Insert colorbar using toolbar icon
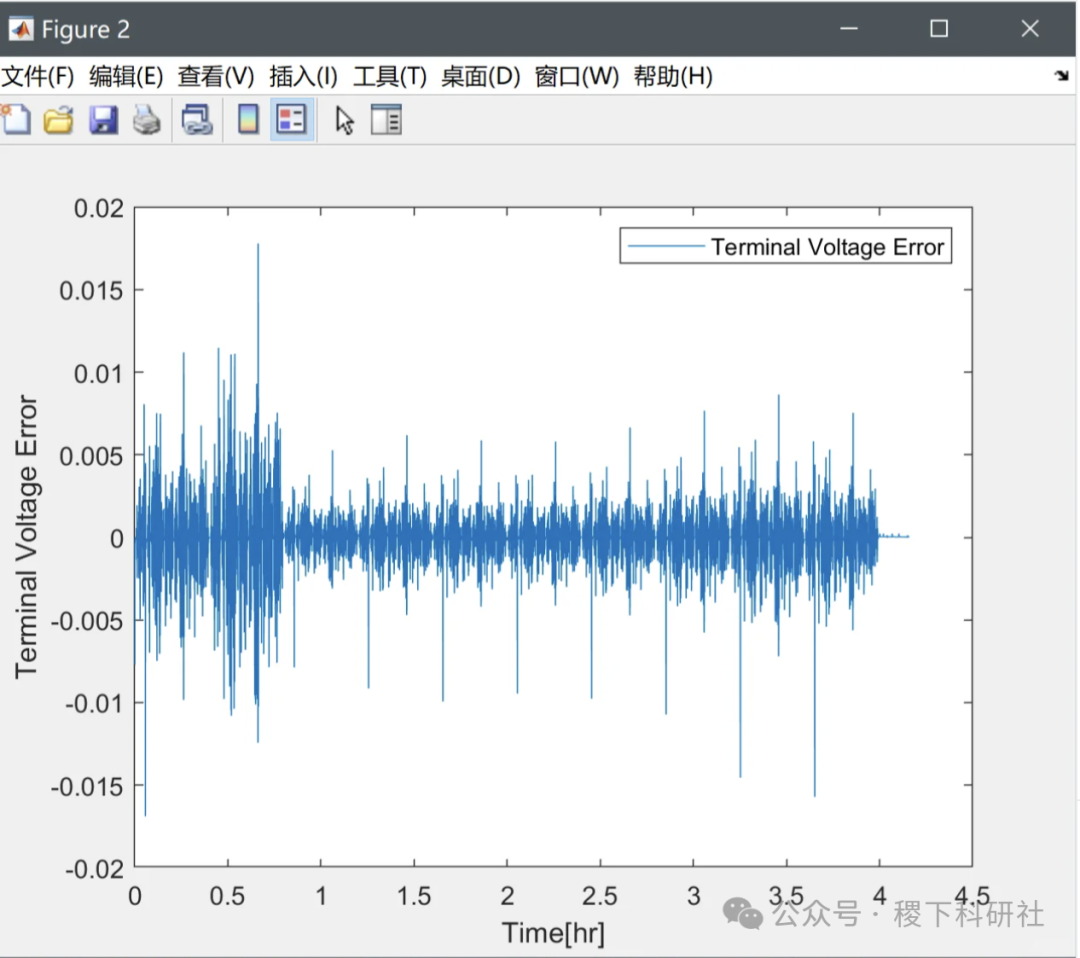The image size is (1080, 958). click(248, 120)
